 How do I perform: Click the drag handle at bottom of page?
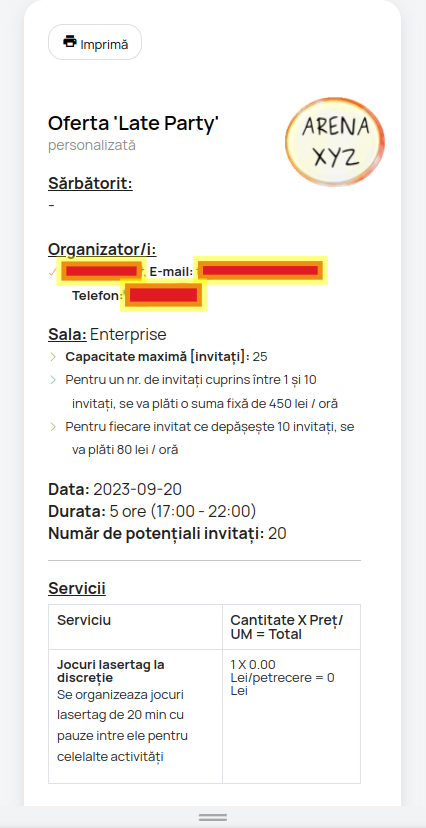pos(213,817)
